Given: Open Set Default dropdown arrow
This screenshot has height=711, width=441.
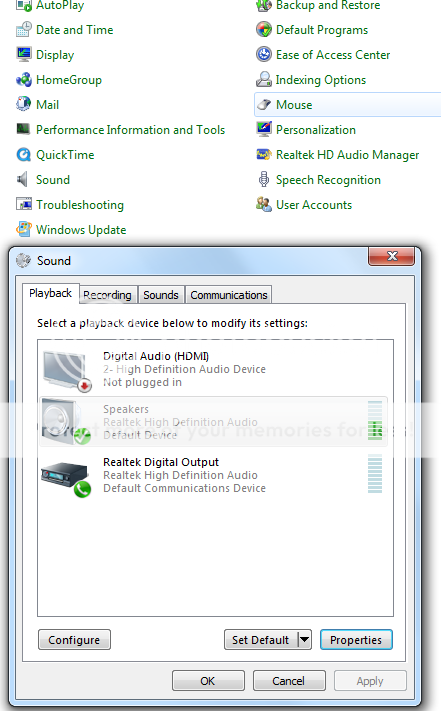Looking at the screenshot, I should [x=305, y=639].
